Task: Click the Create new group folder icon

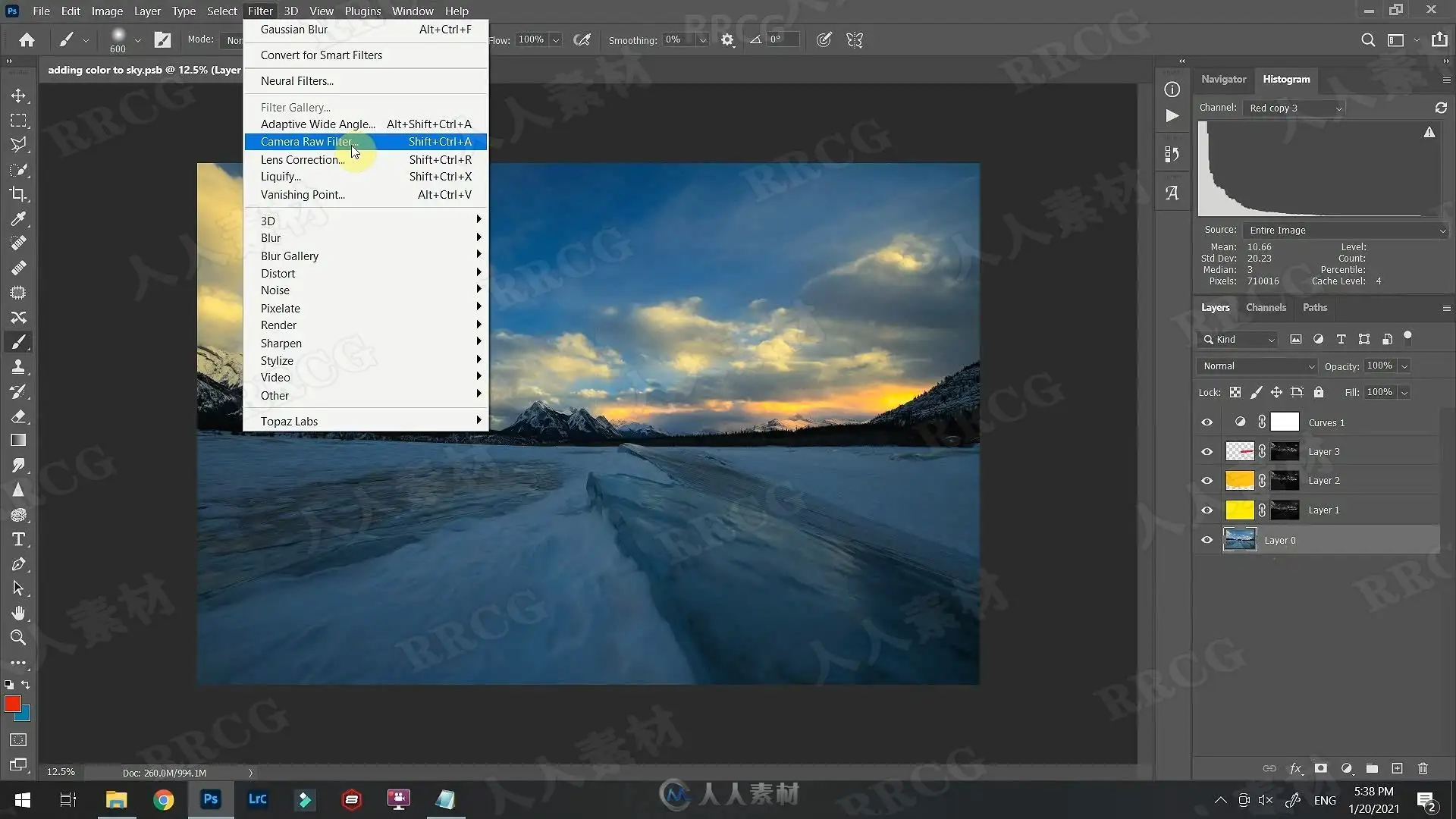Action: (1372, 768)
